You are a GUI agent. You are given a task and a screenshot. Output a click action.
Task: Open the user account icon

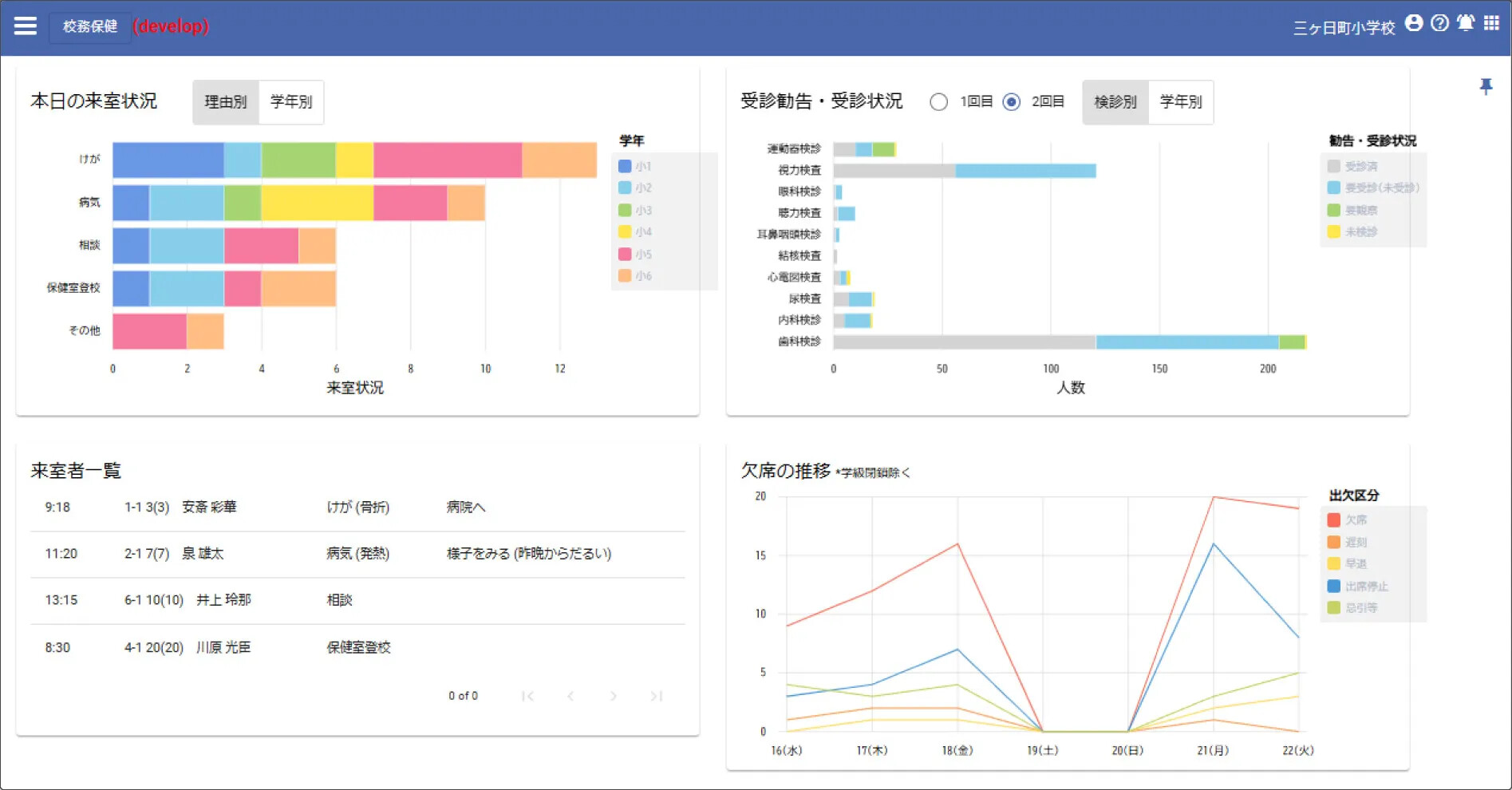[x=1414, y=23]
